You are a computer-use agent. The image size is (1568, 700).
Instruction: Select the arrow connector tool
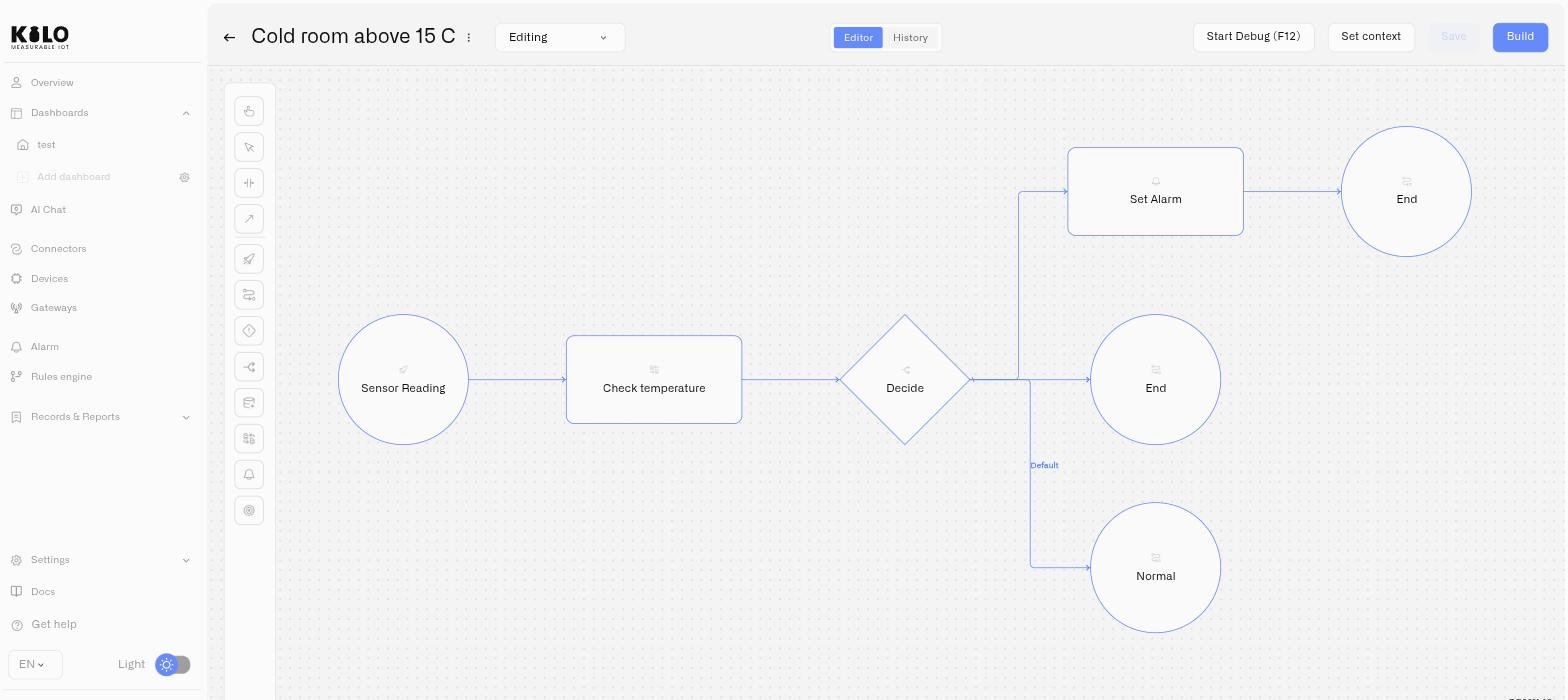tap(249, 219)
